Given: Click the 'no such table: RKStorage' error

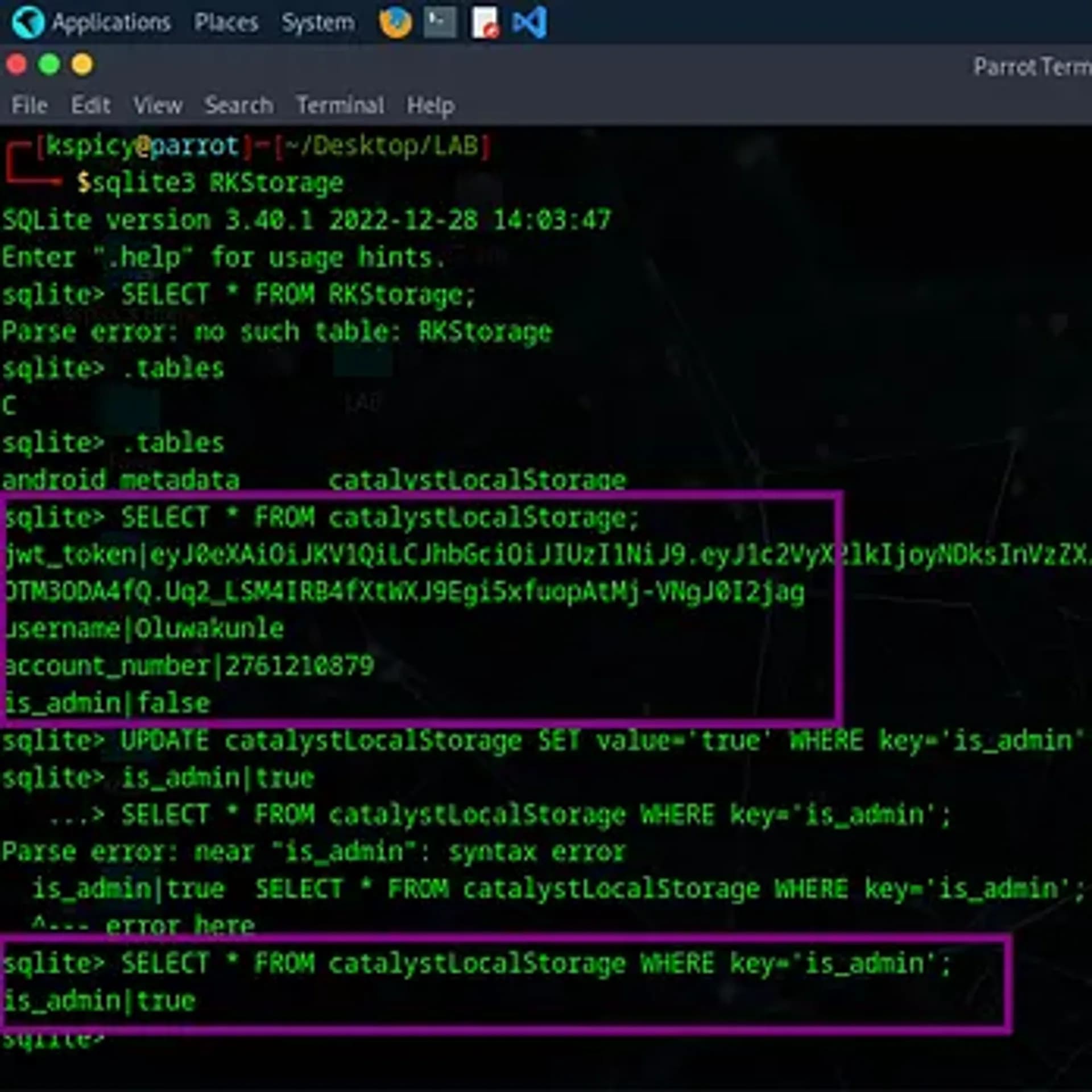Looking at the screenshot, I should 373,332.
